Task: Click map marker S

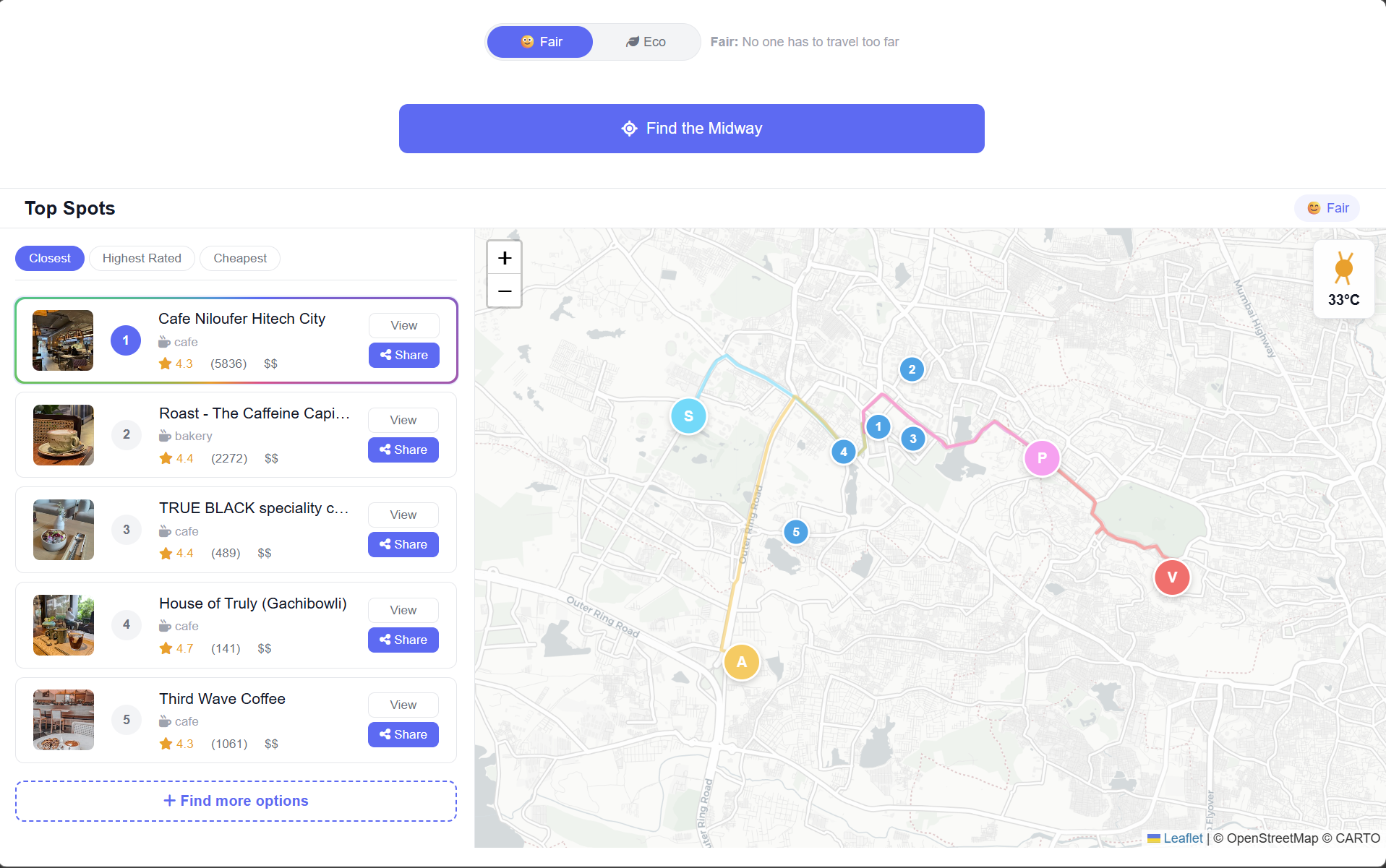Action: pyautogui.click(x=688, y=416)
